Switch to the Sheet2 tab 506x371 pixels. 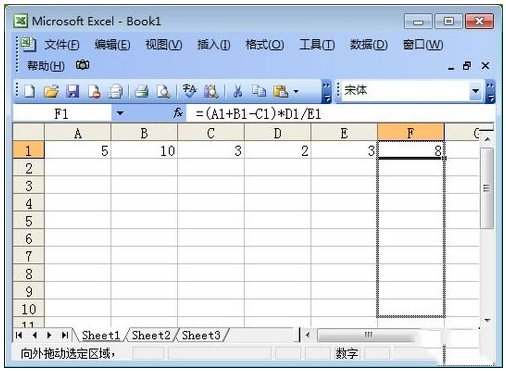151,335
